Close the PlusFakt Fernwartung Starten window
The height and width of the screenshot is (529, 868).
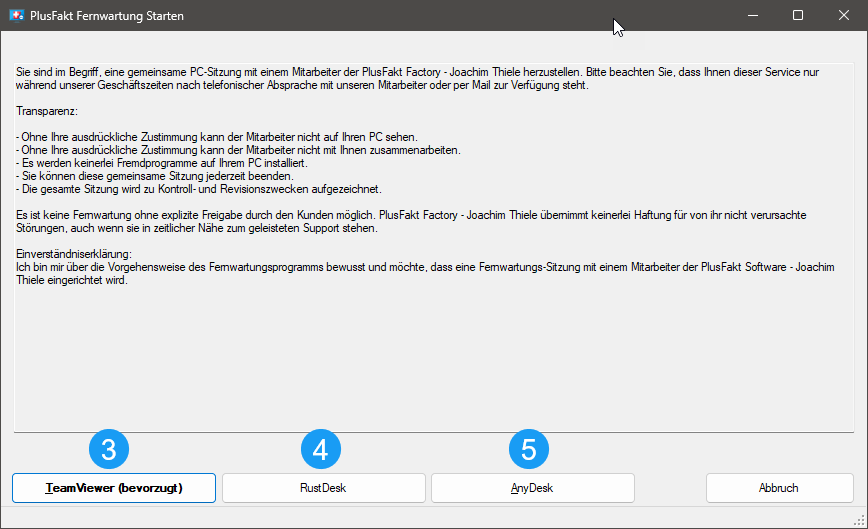pyautogui.click(x=844, y=15)
